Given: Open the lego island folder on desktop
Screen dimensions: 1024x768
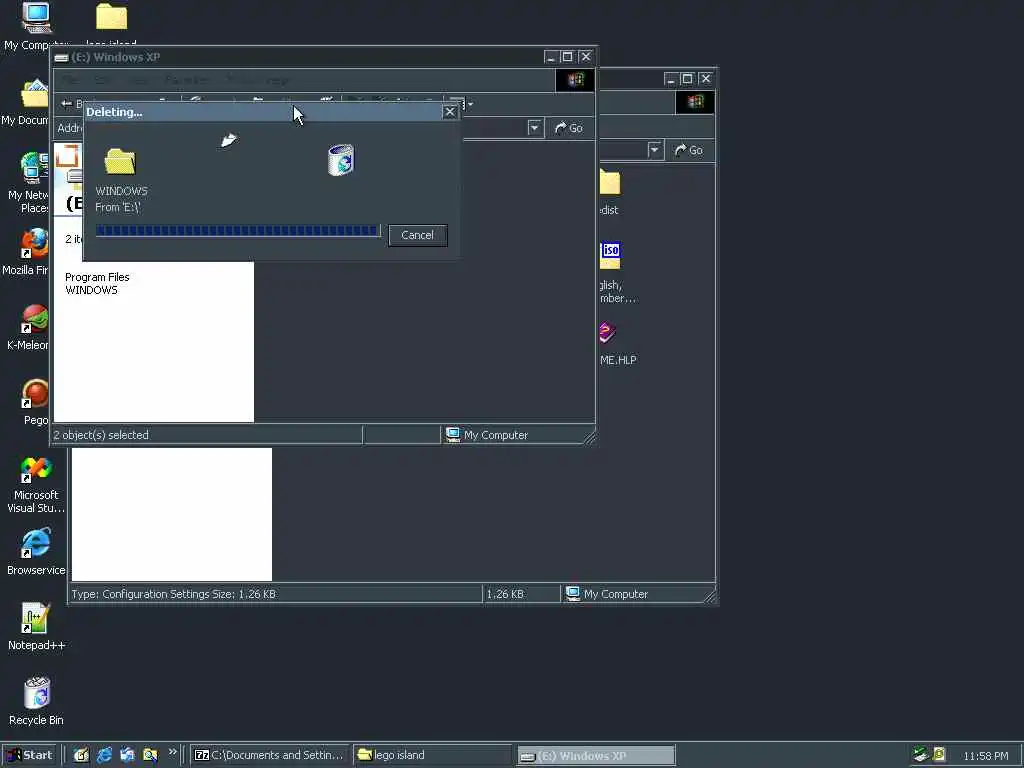Looking at the screenshot, I should pos(111,17).
